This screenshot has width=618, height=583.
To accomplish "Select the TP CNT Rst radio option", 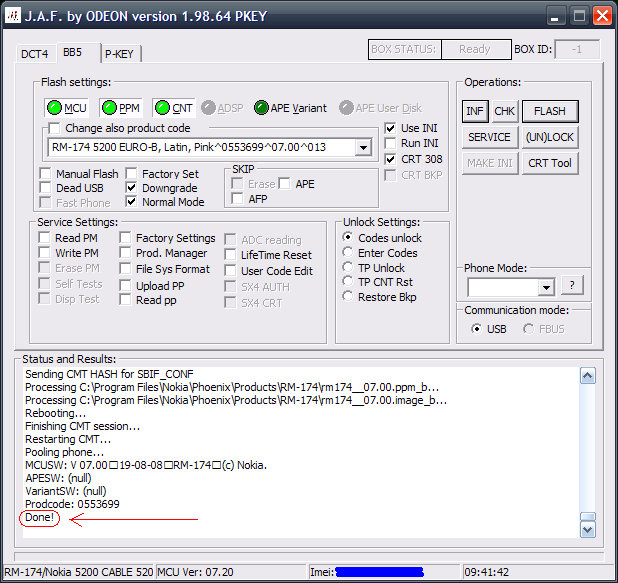I will (348, 281).
